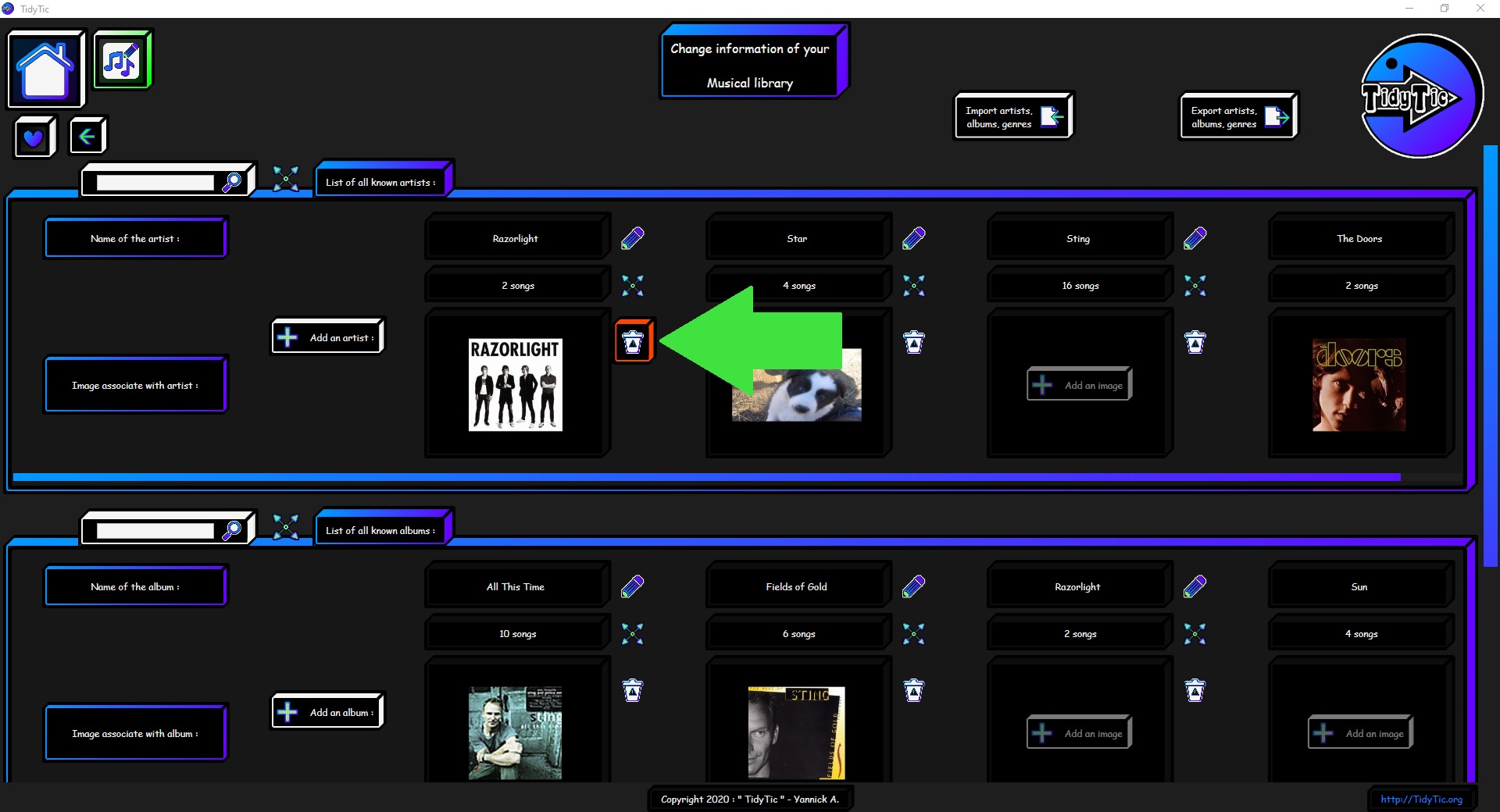Click the Copyright 2020 TidyTic footer

coord(750,799)
